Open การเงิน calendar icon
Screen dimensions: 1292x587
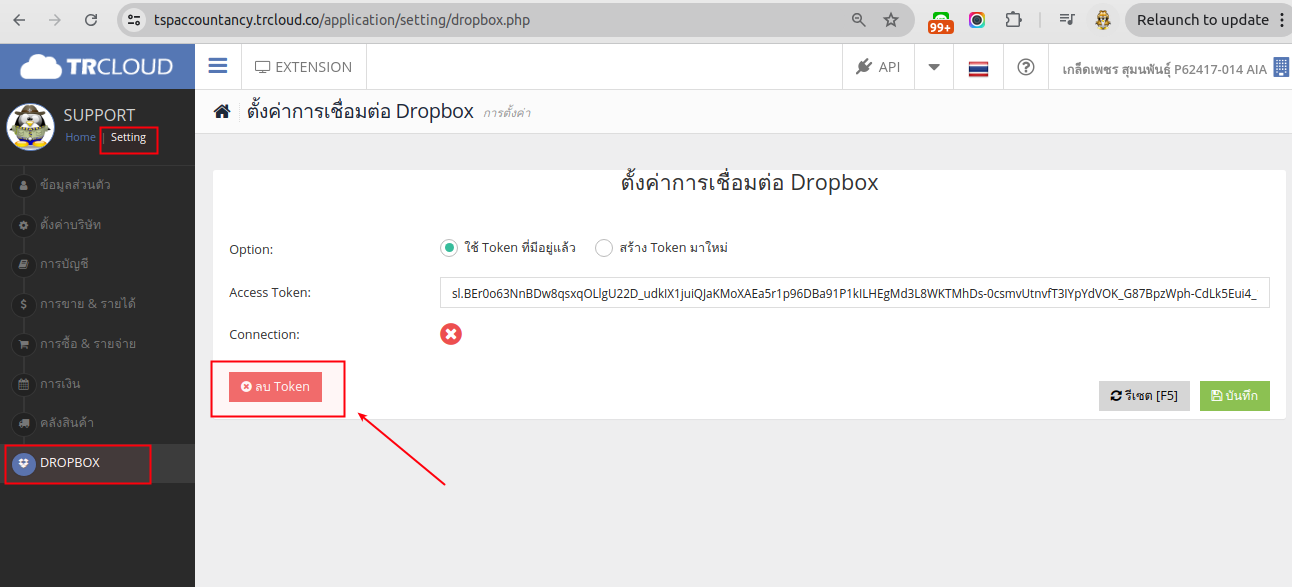[x=24, y=384]
